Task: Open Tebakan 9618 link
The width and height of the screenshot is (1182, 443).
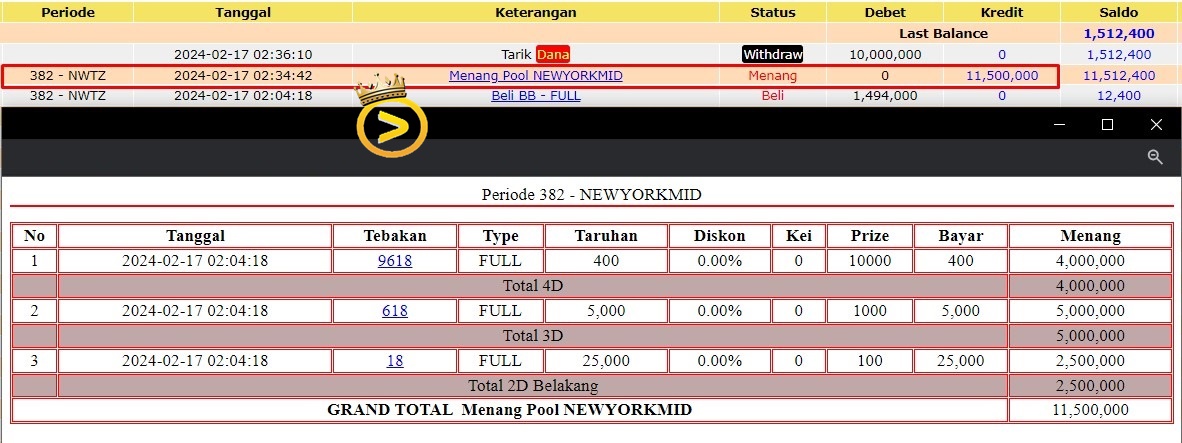Action: click(x=395, y=261)
